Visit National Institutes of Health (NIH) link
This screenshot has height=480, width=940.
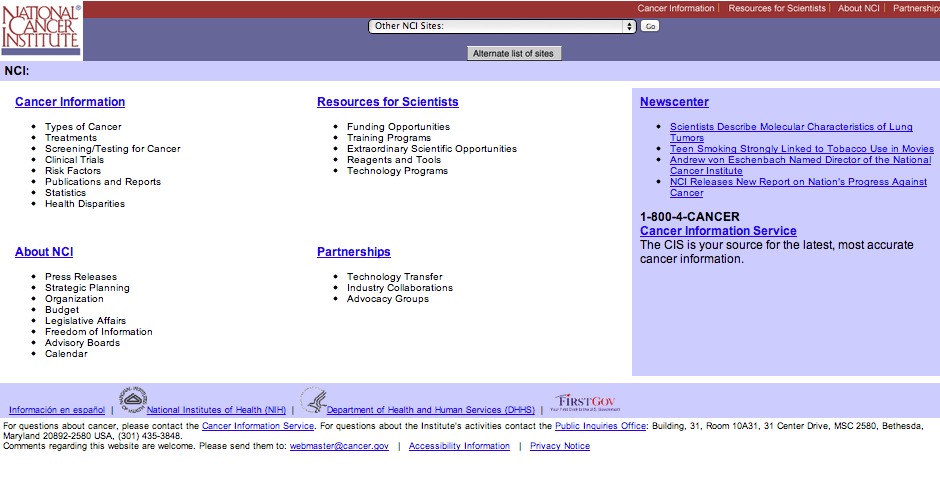pyautogui.click(x=216, y=410)
